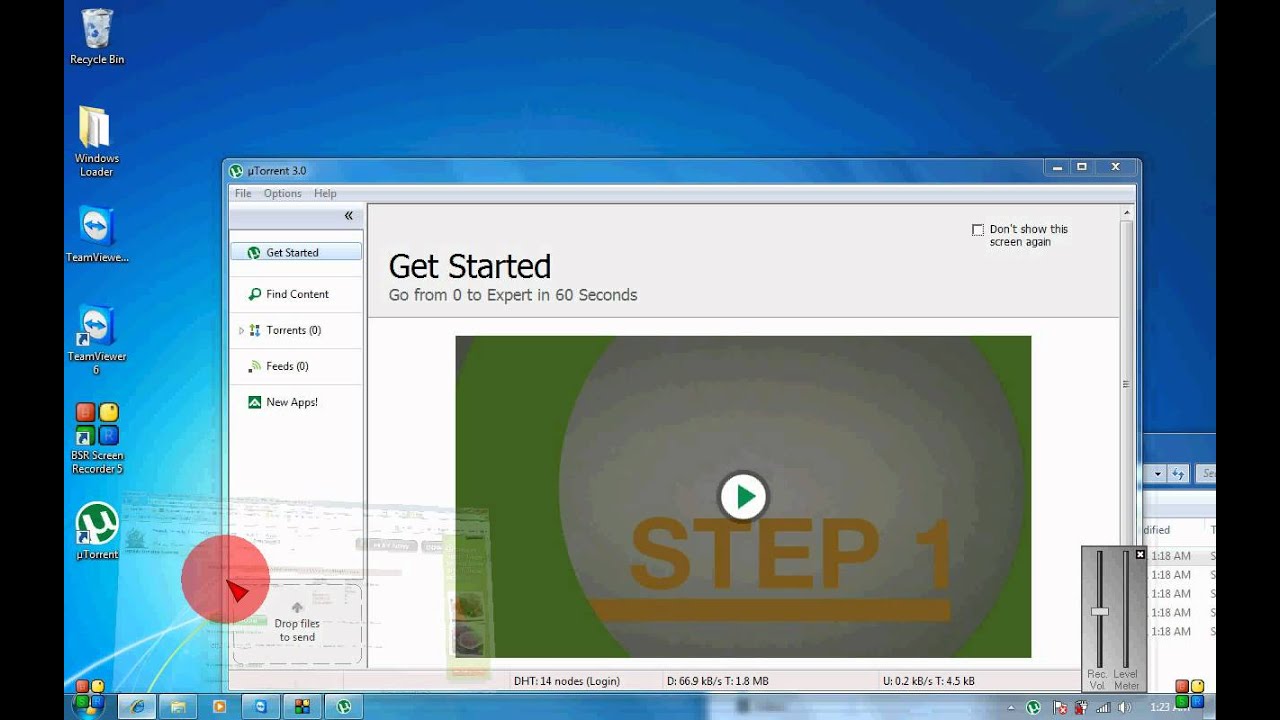Click the Drop files to send area
The height and width of the screenshot is (720, 1280).
coord(297,624)
